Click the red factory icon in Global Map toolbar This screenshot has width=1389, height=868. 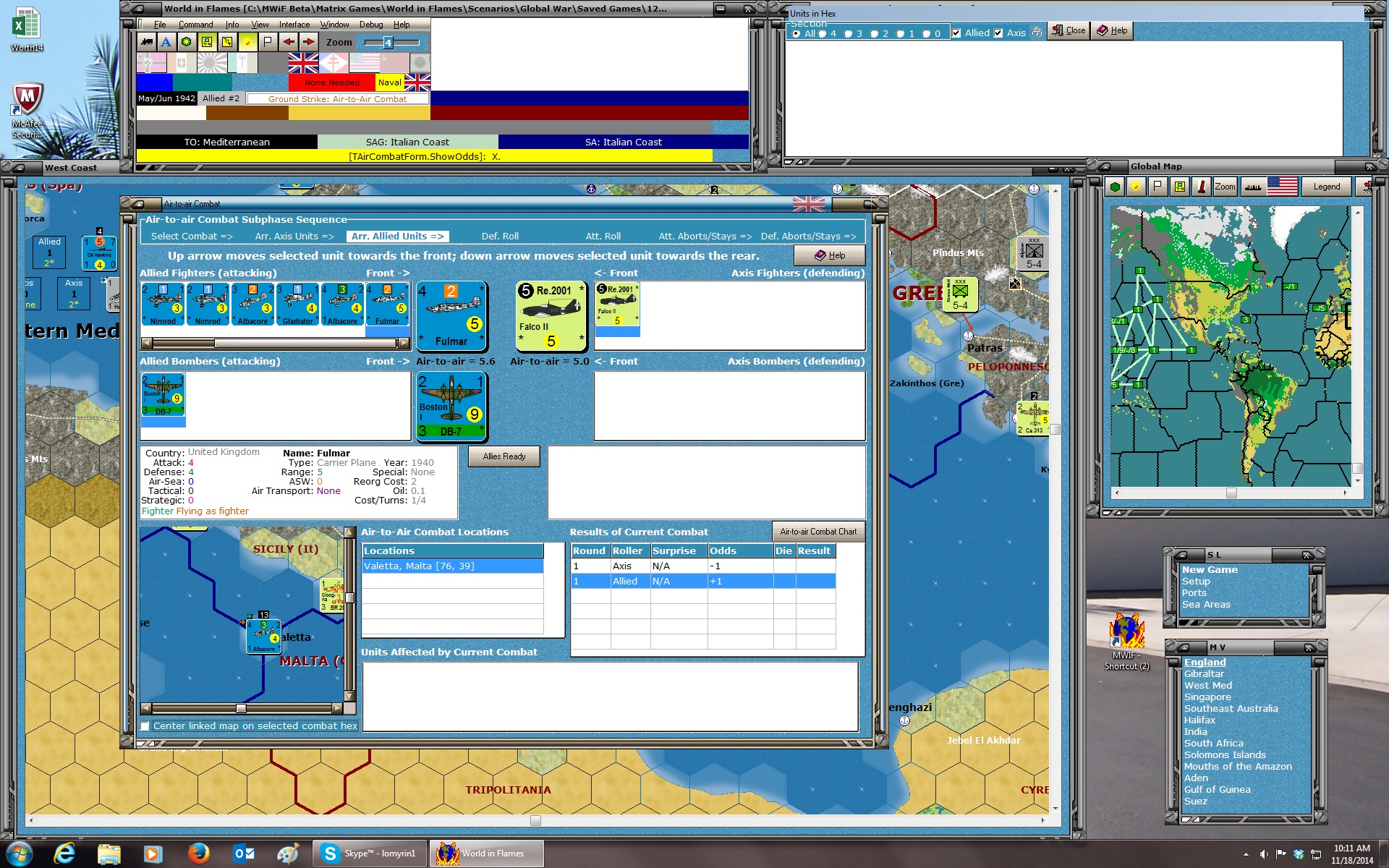click(x=1202, y=187)
